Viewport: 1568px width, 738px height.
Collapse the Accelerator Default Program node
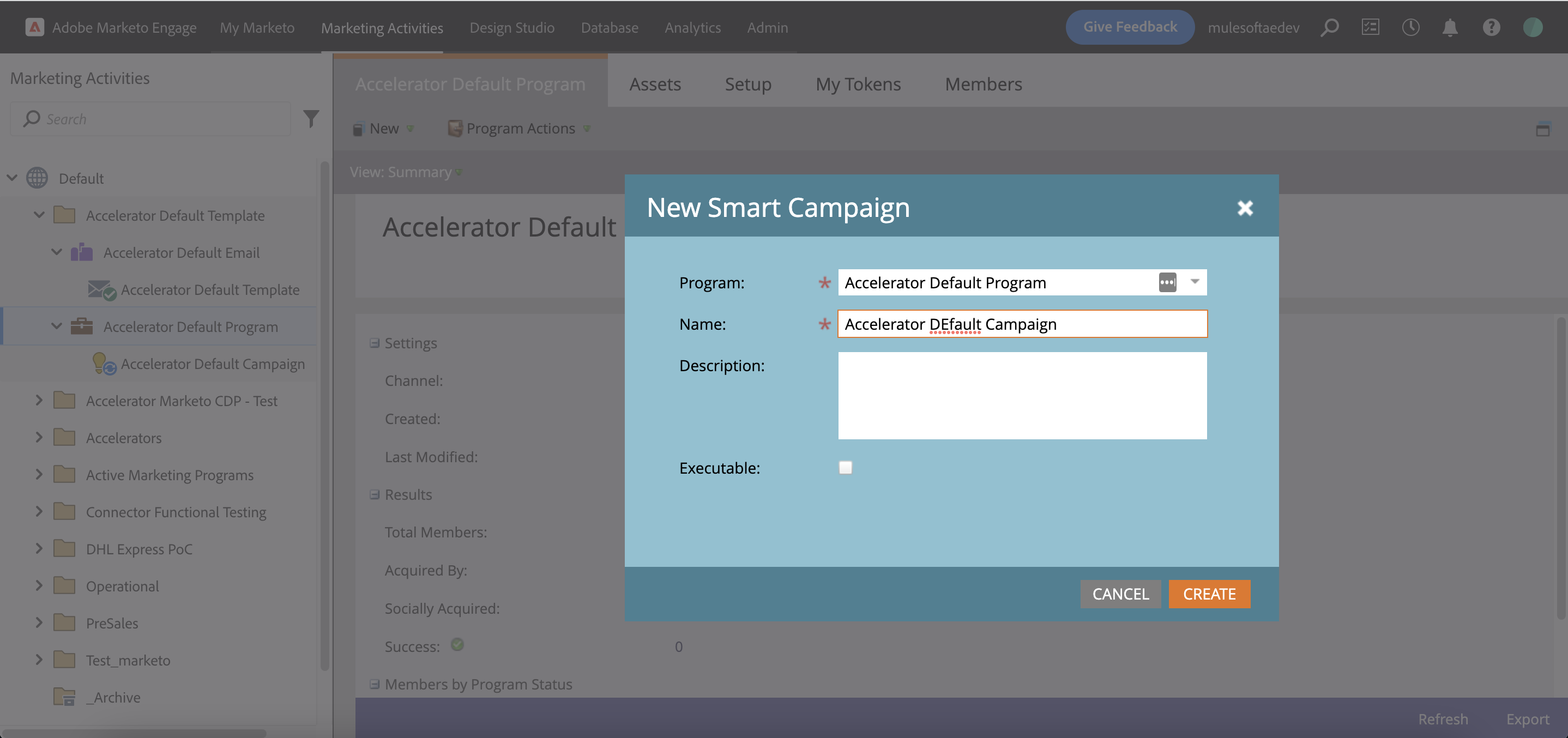tap(57, 326)
